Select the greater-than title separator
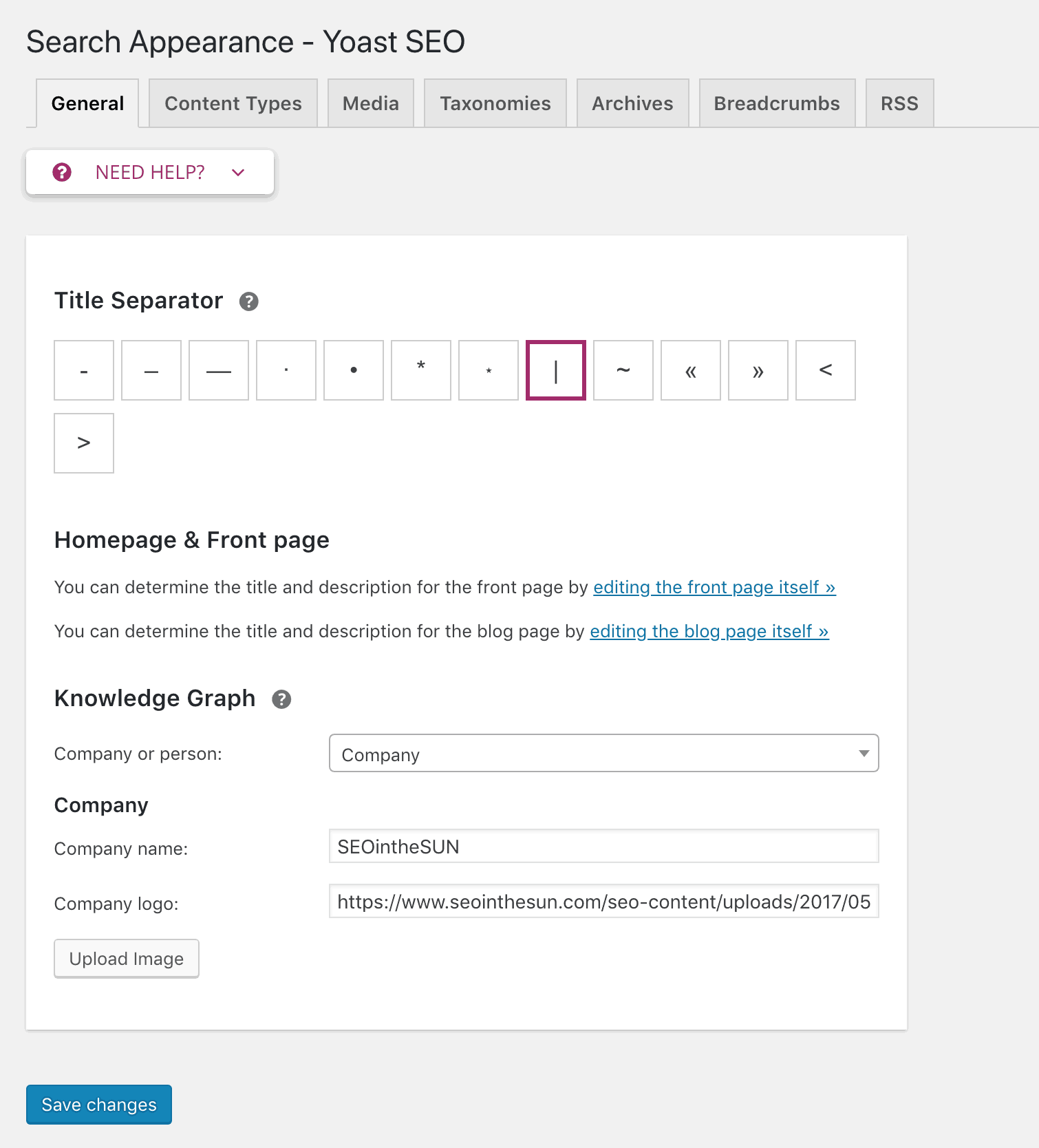The image size is (1039, 1148). (84, 443)
